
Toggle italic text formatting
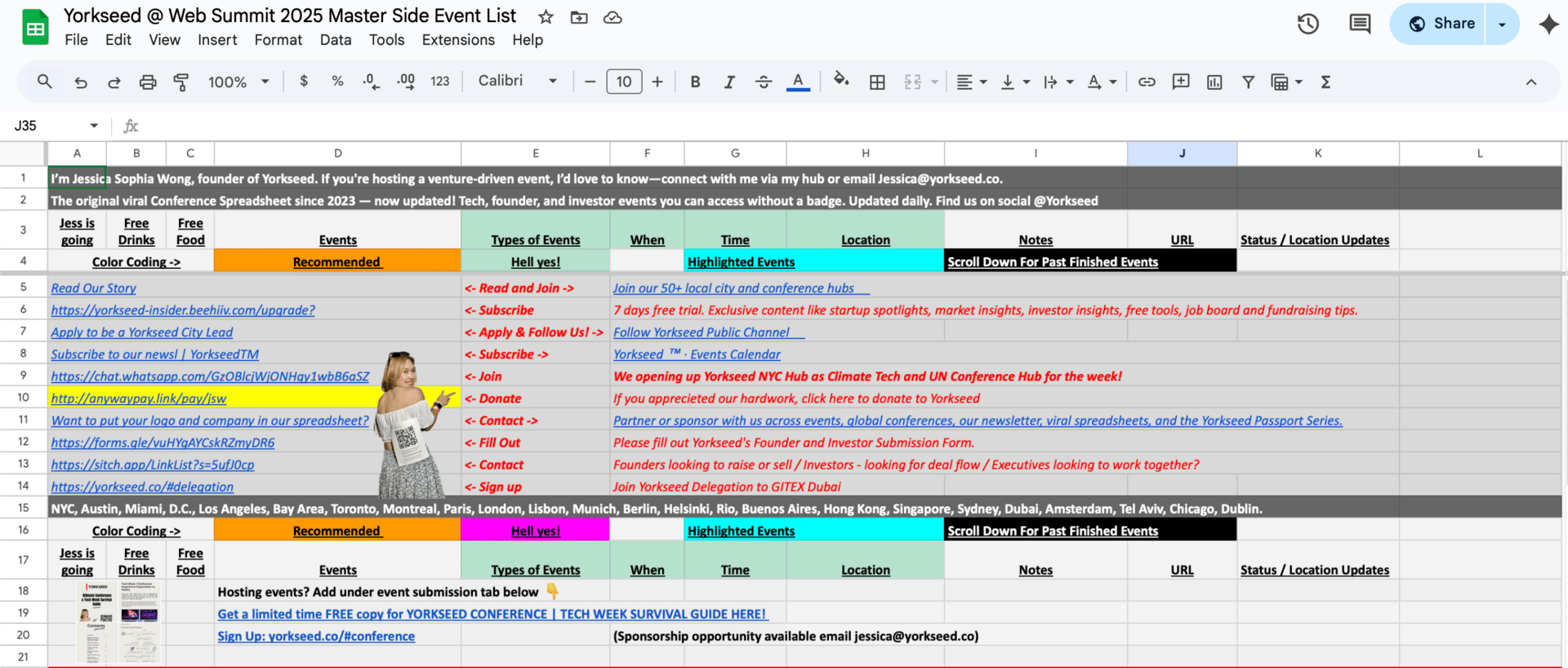[x=729, y=82]
